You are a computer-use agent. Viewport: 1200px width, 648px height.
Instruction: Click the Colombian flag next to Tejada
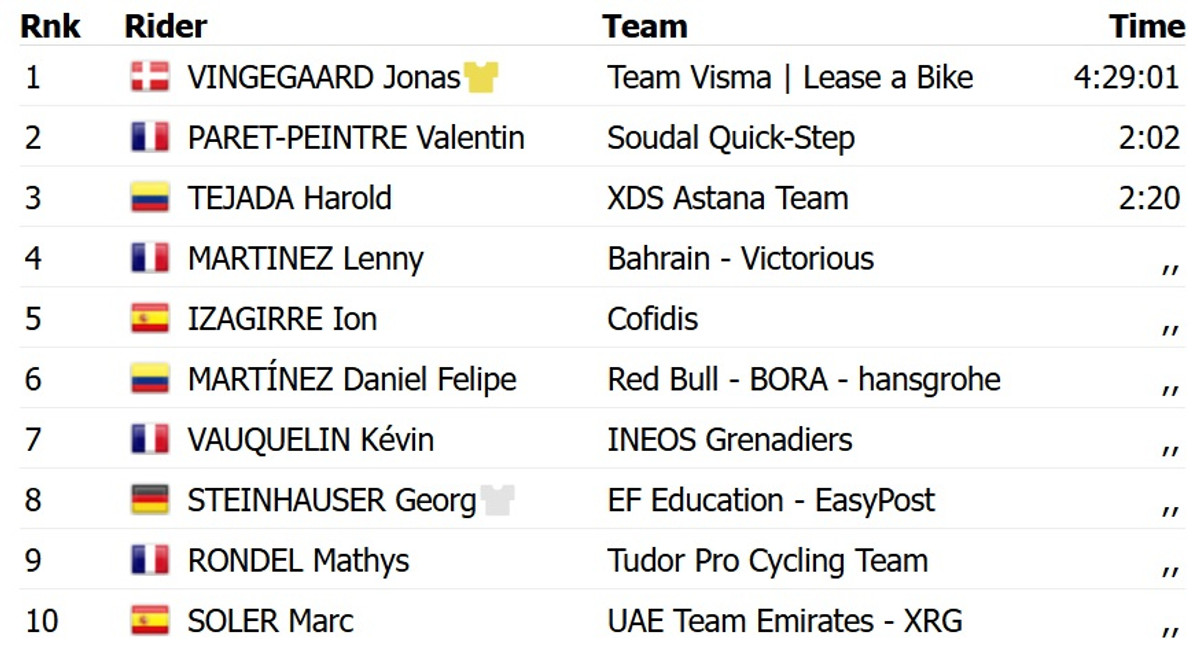[x=150, y=198]
